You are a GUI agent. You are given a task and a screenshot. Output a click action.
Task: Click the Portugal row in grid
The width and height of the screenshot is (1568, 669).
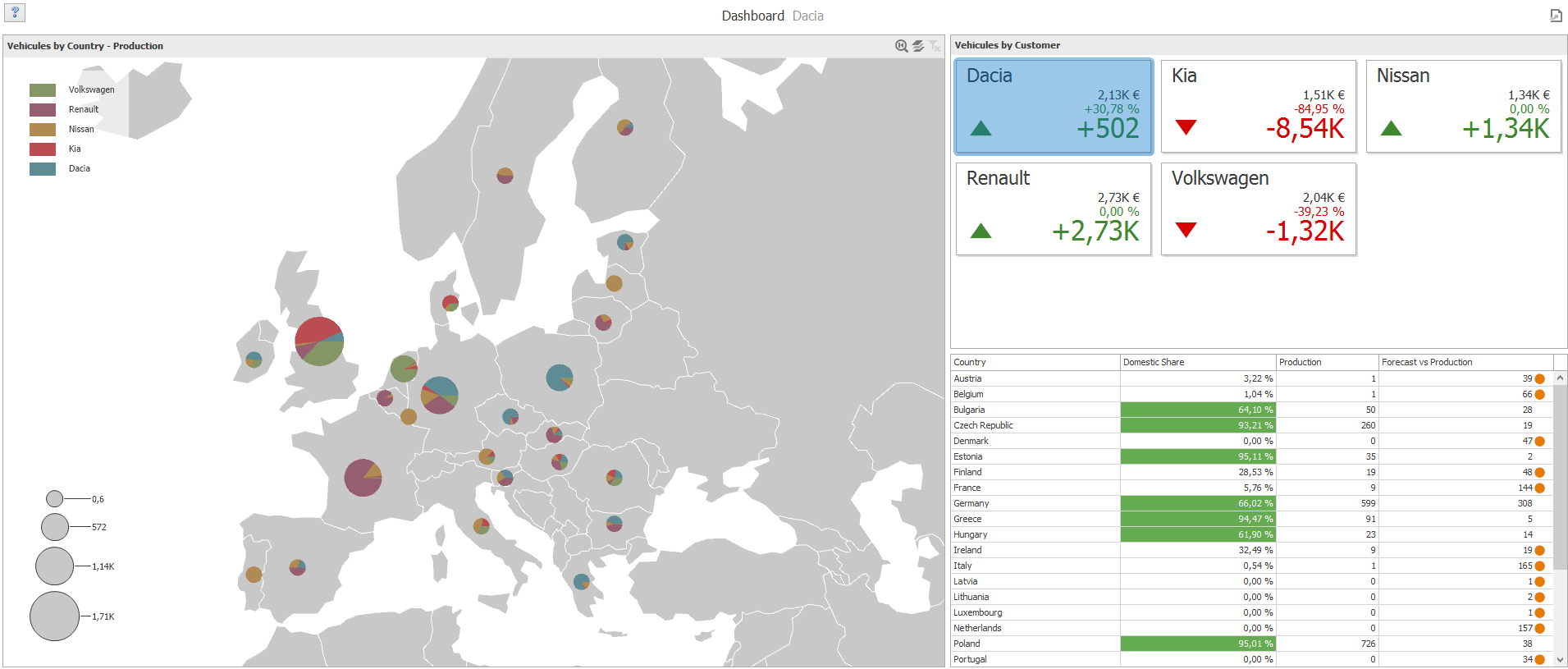1252,659
